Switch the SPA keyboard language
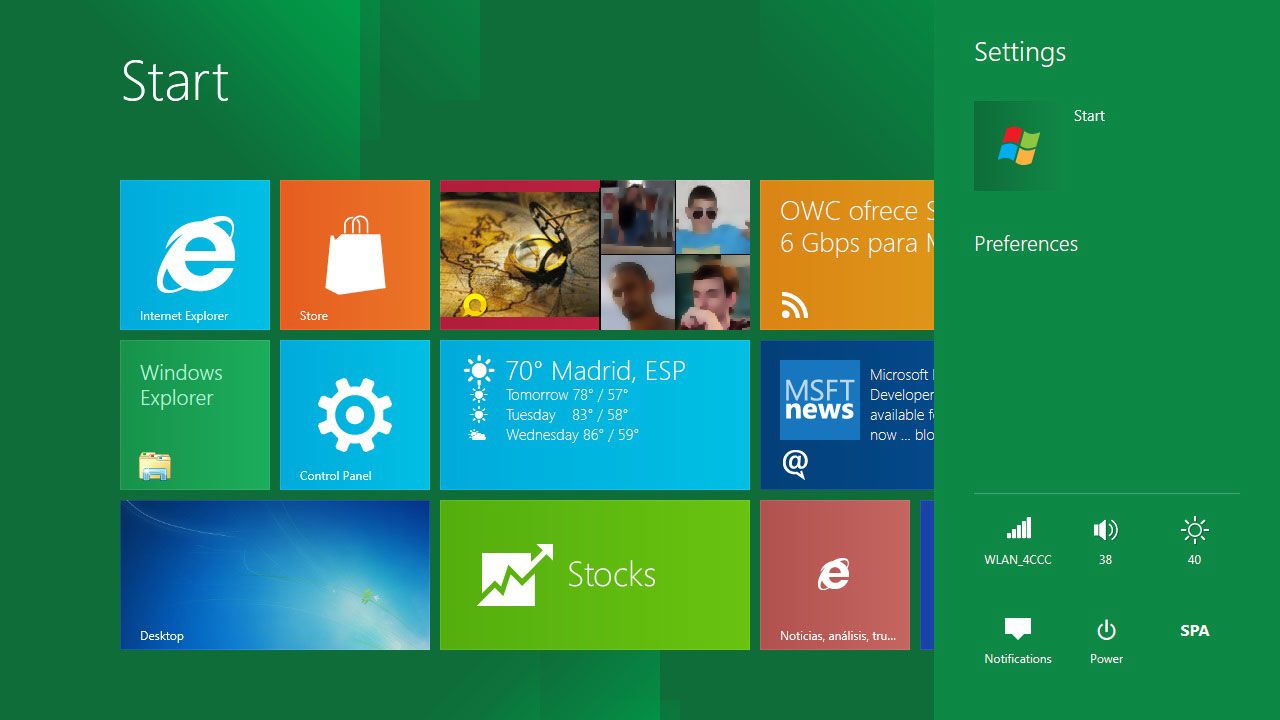Image resolution: width=1280 pixels, height=720 pixels. (1194, 631)
